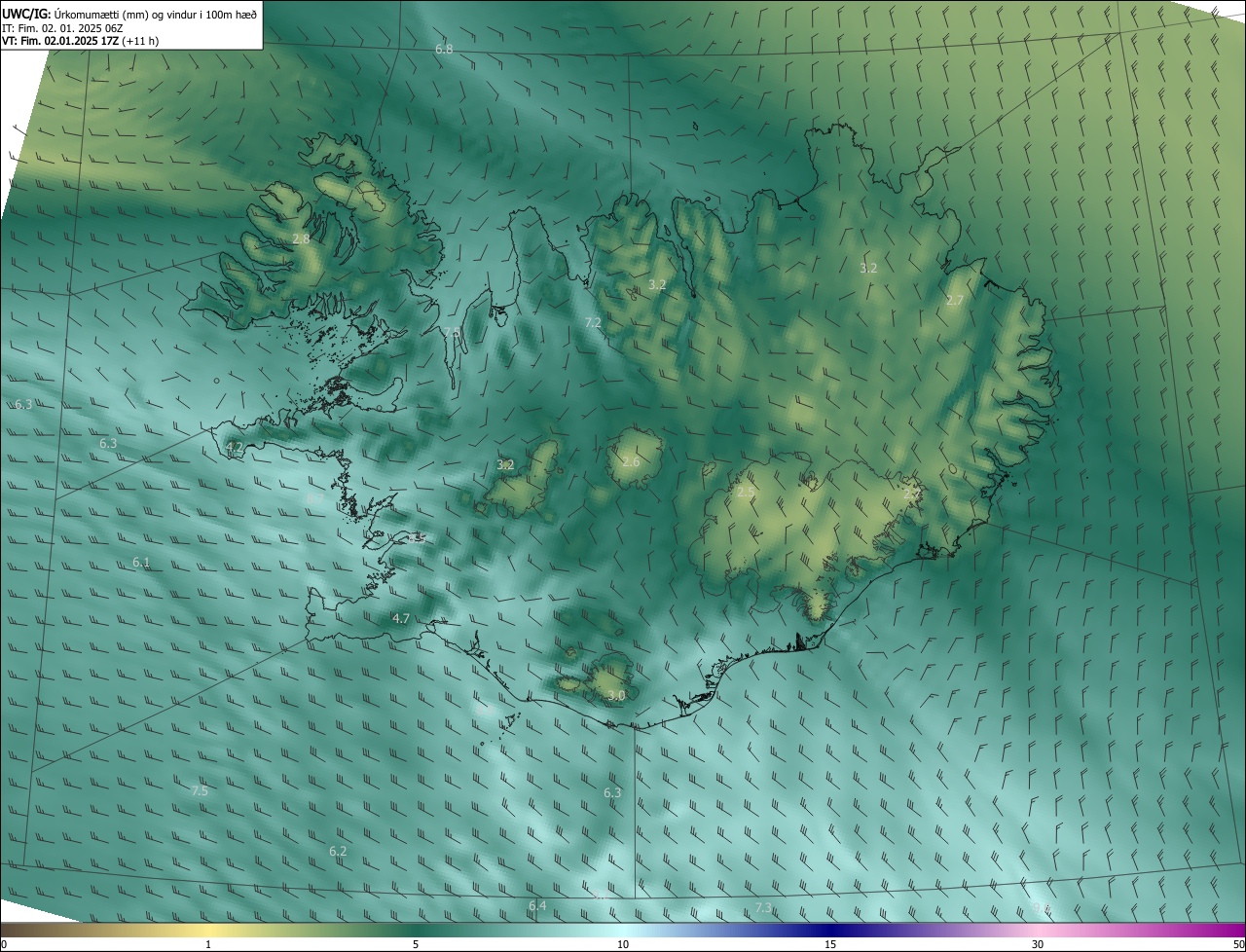Click the 4.7 value on the Reykjanes peninsula

click(401, 618)
